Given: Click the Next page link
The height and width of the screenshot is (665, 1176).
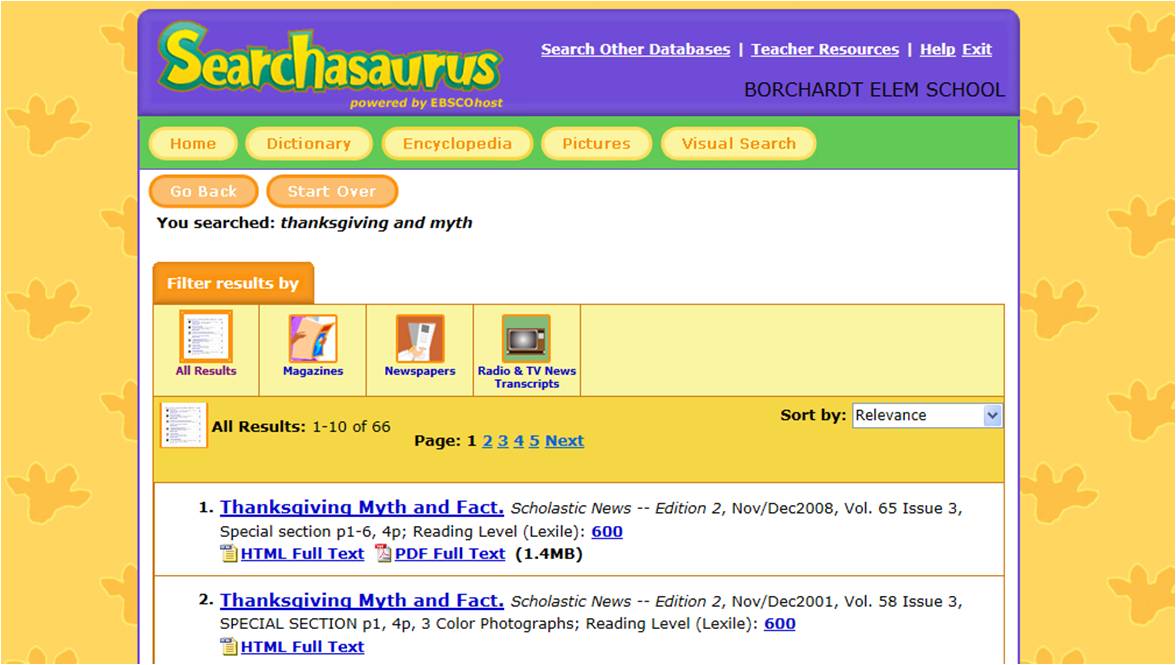Looking at the screenshot, I should (x=564, y=441).
